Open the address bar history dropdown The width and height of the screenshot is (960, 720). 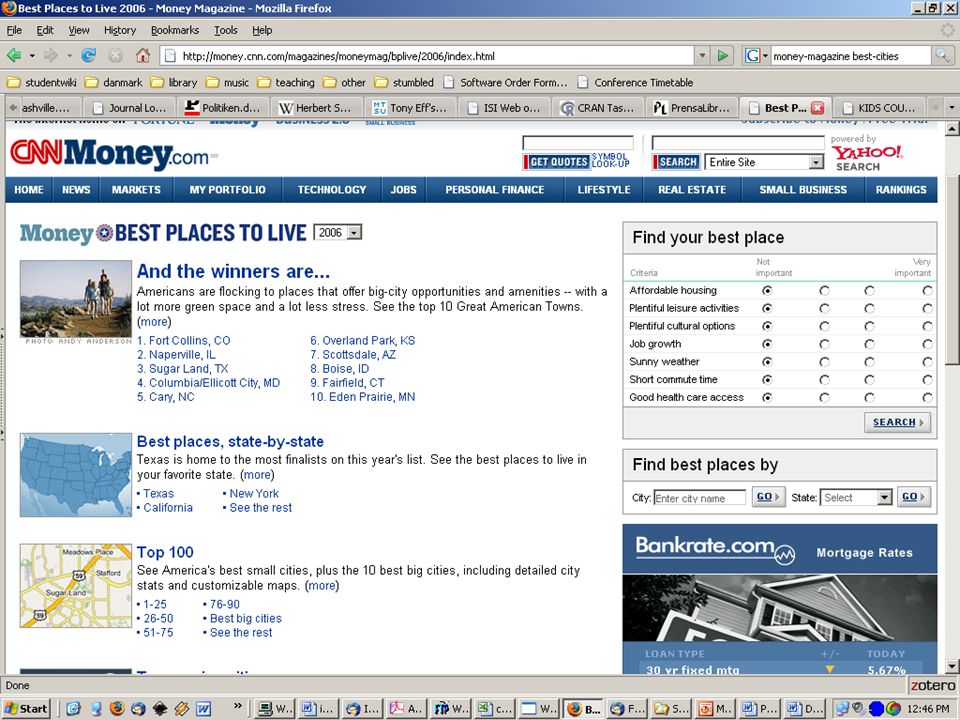pyautogui.click(x=703, y=56)
